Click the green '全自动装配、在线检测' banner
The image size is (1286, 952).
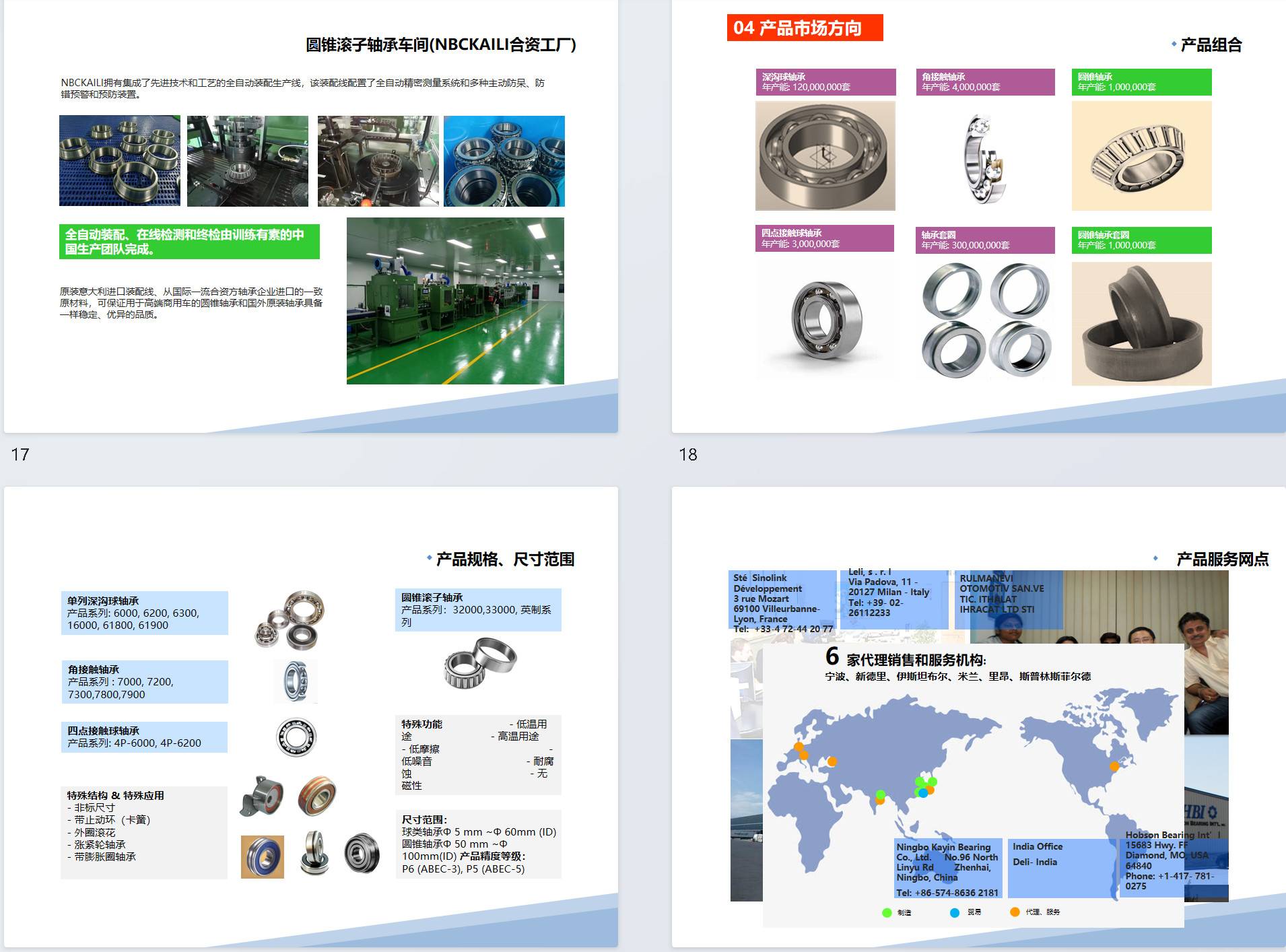189,242
